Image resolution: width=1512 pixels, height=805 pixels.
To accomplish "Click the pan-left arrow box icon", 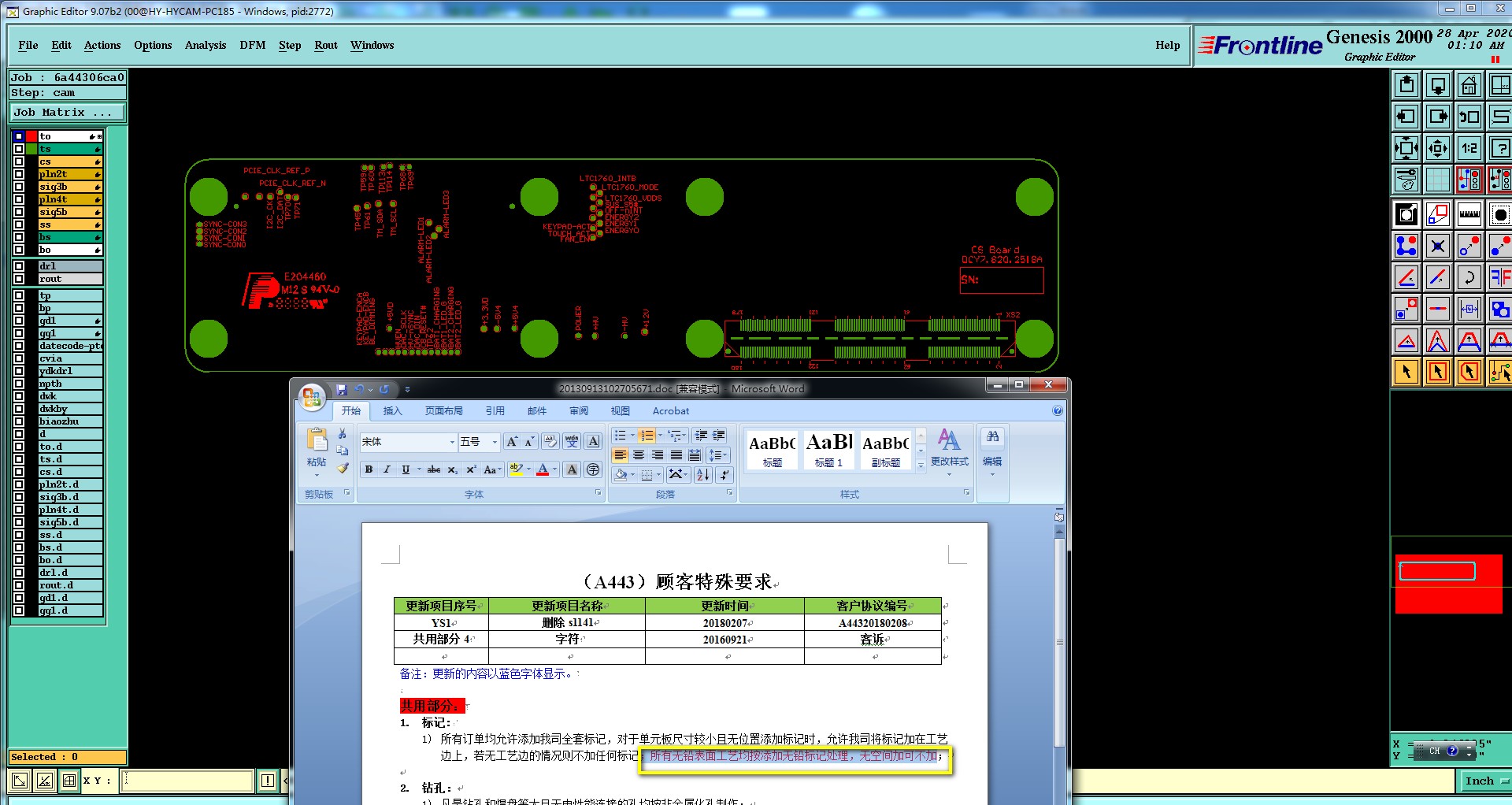I will click(1406, 117).
